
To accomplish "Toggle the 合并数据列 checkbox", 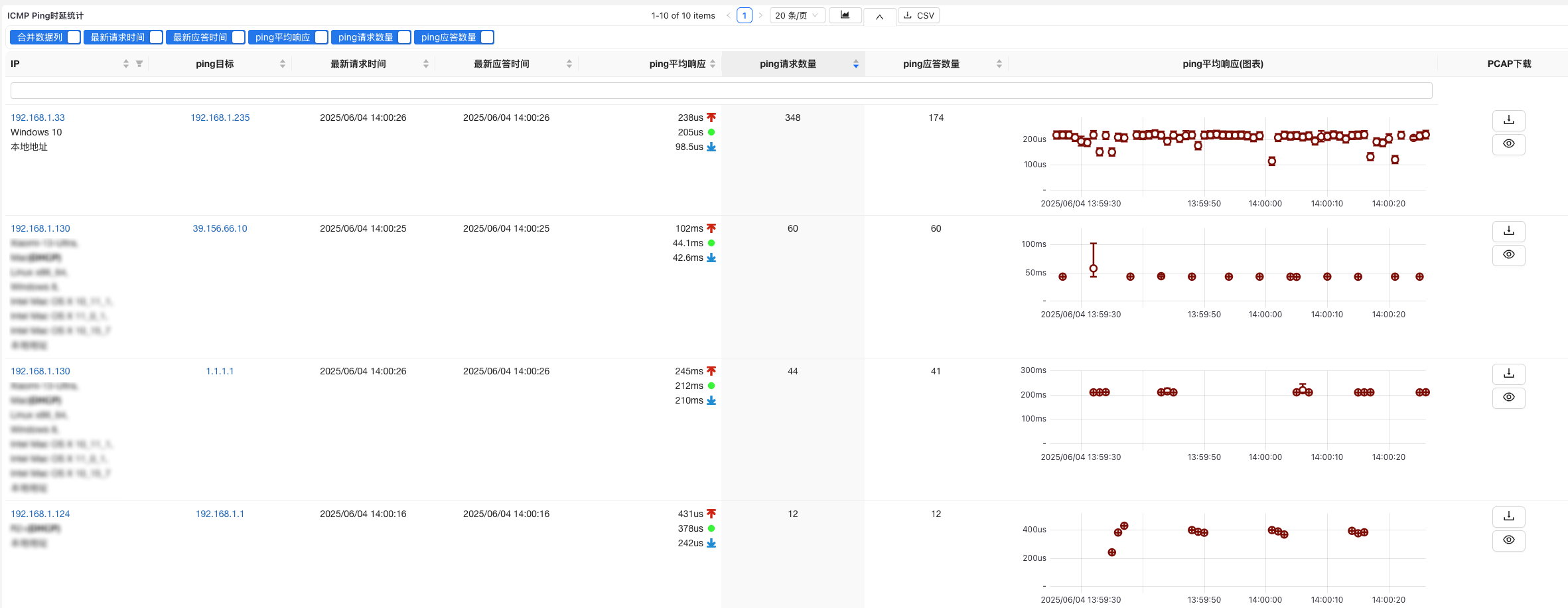I will point(74,37).
